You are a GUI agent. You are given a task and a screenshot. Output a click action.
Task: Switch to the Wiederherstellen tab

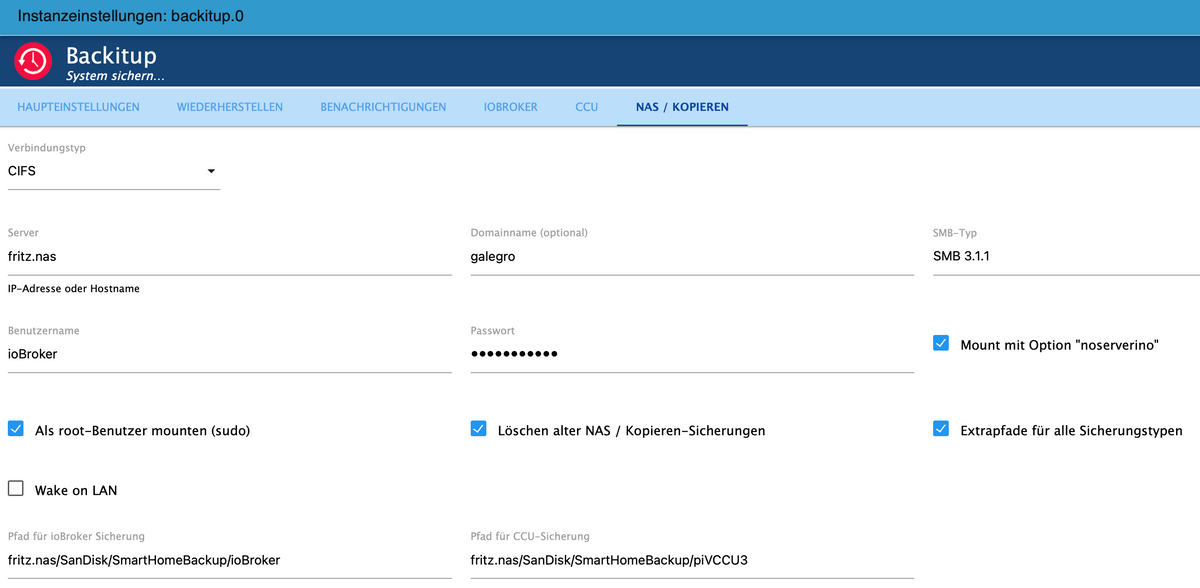click(x=230, y=107)
